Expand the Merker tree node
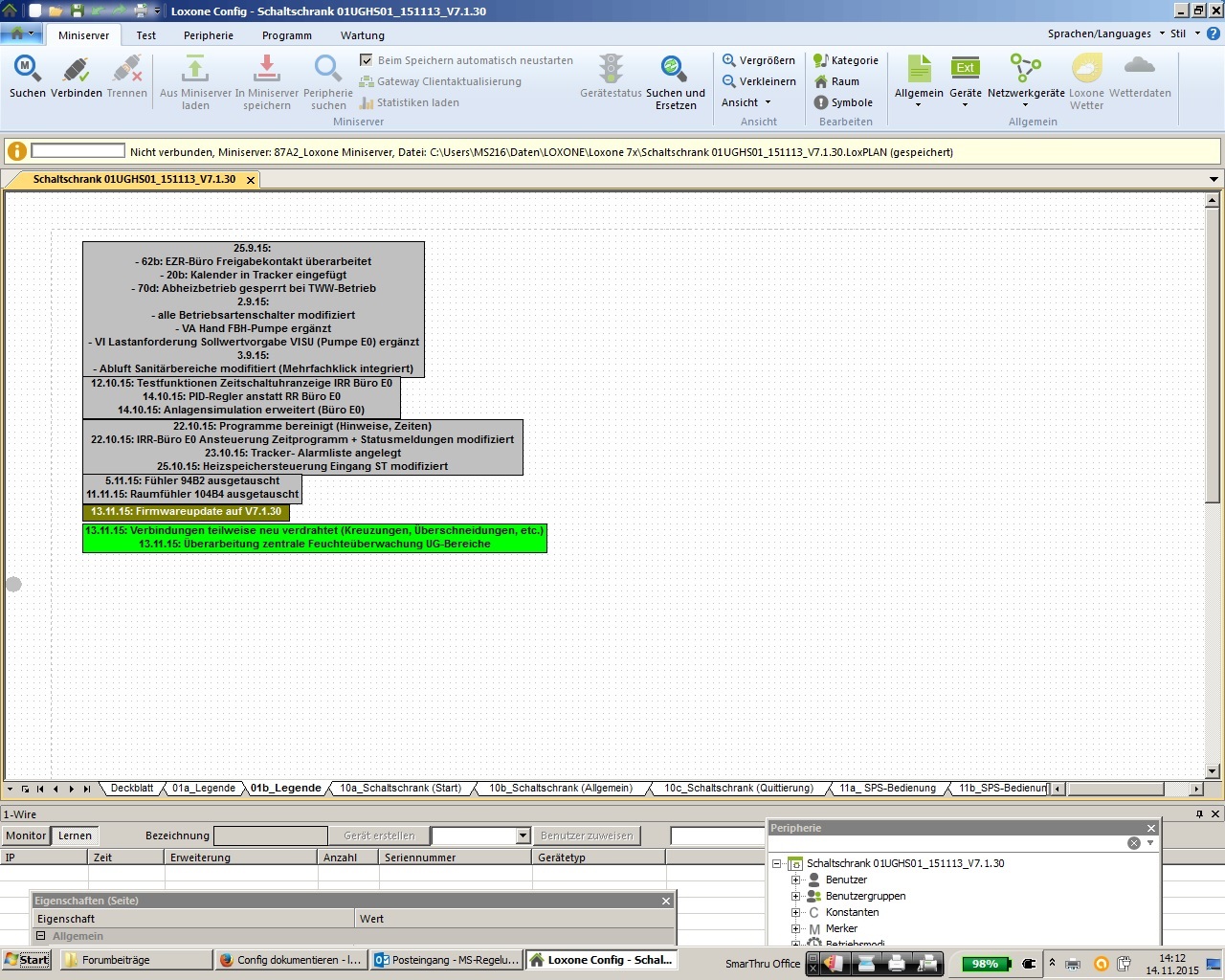This screenshot has height=980, width=1225. pyautogui.click(x=795, y=928)
